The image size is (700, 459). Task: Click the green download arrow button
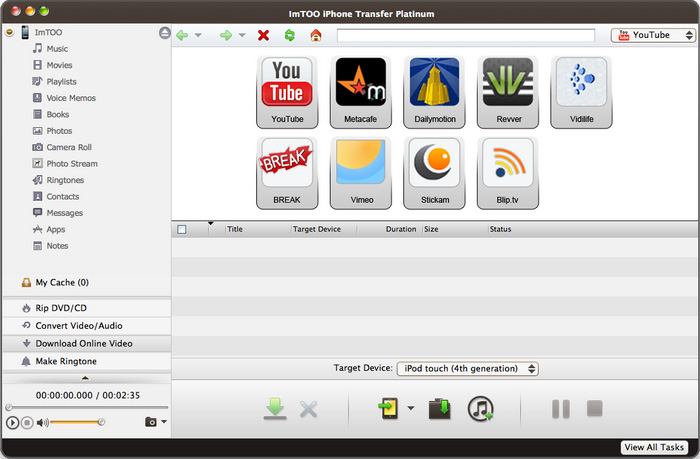(x=275, y=409)
